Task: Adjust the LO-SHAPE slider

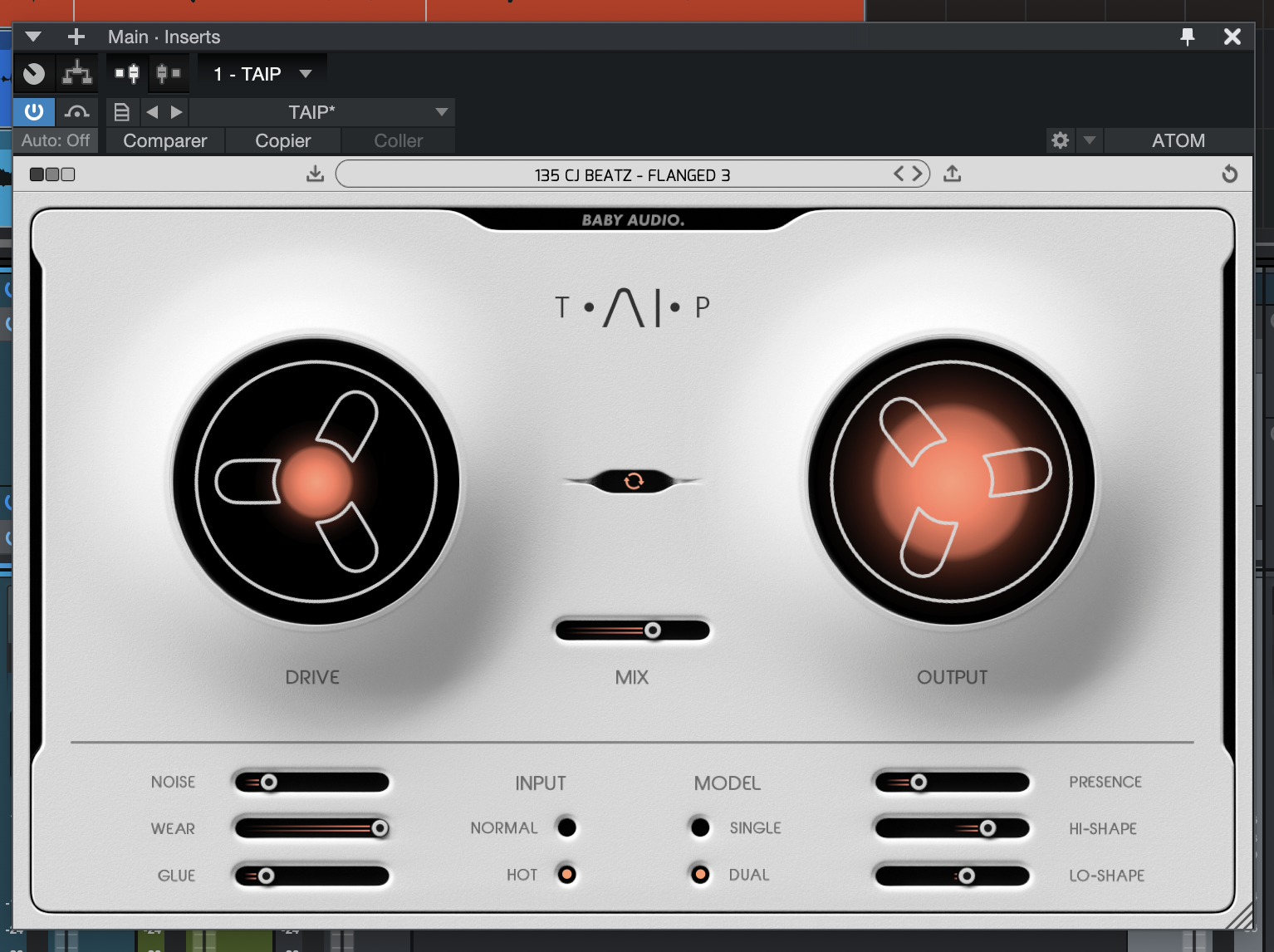Action: [952, 876]
